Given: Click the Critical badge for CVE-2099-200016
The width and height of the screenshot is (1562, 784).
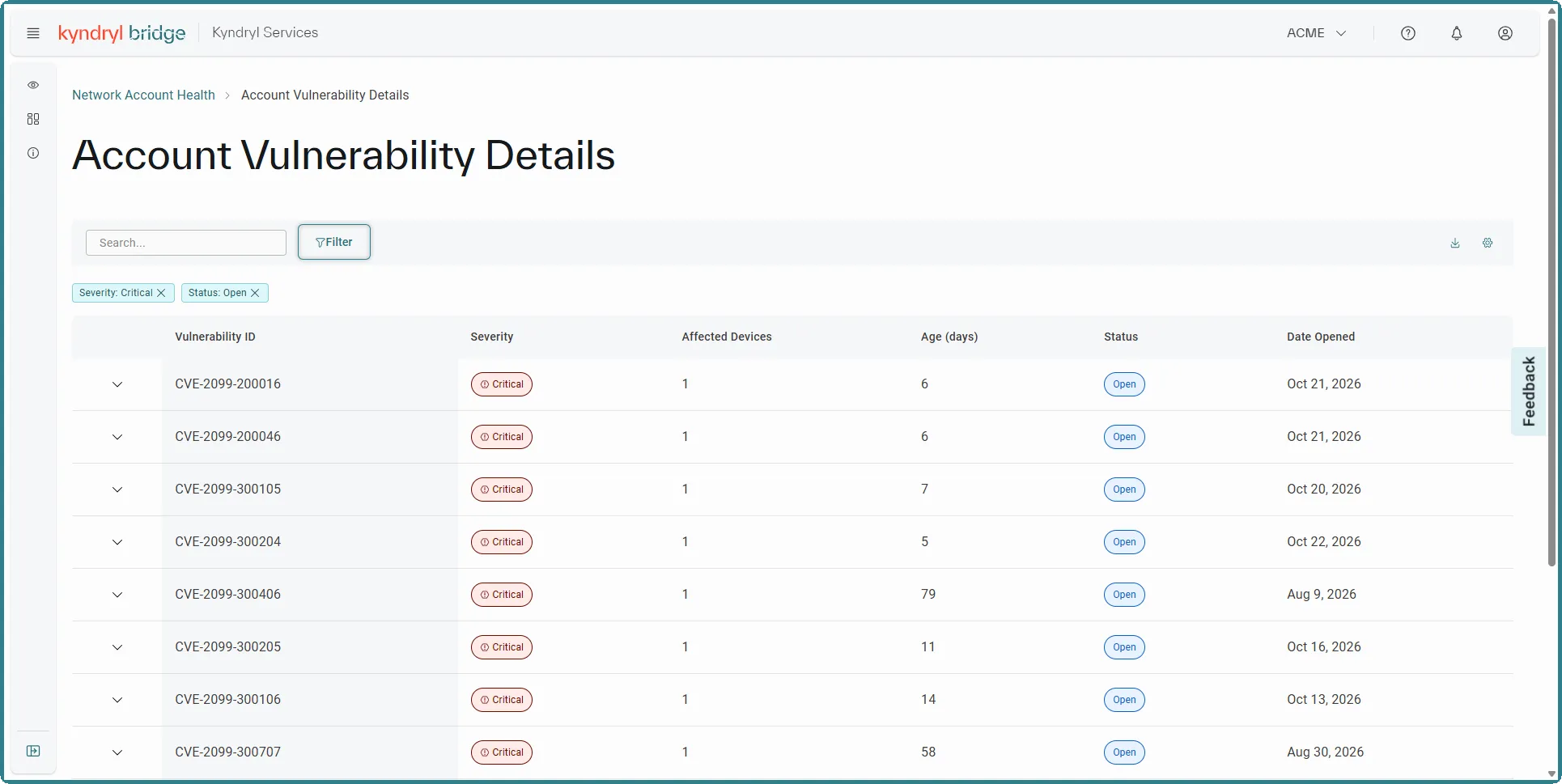Looking at the screenshot, I should (x=502, y=384).
